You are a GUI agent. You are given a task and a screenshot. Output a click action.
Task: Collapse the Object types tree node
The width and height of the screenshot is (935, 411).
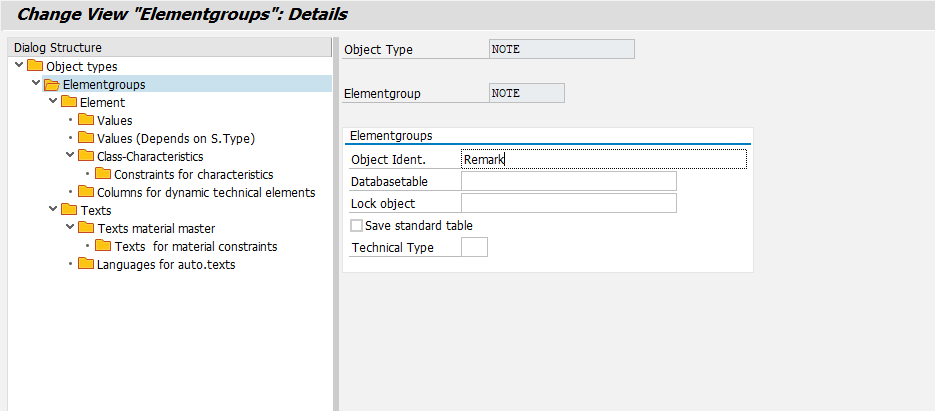[19, 66]
